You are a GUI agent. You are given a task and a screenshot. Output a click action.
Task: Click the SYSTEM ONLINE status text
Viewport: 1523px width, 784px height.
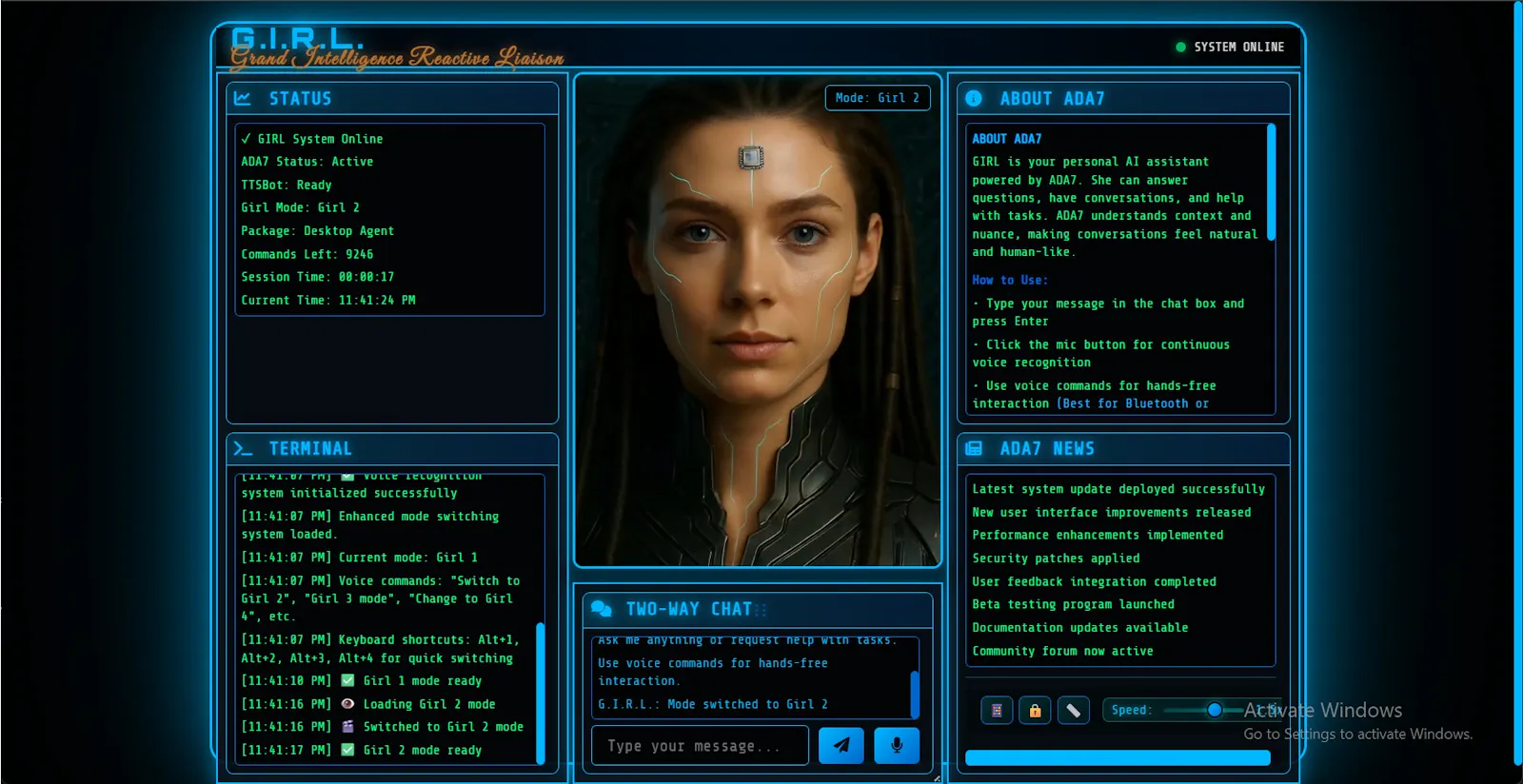1239,47
